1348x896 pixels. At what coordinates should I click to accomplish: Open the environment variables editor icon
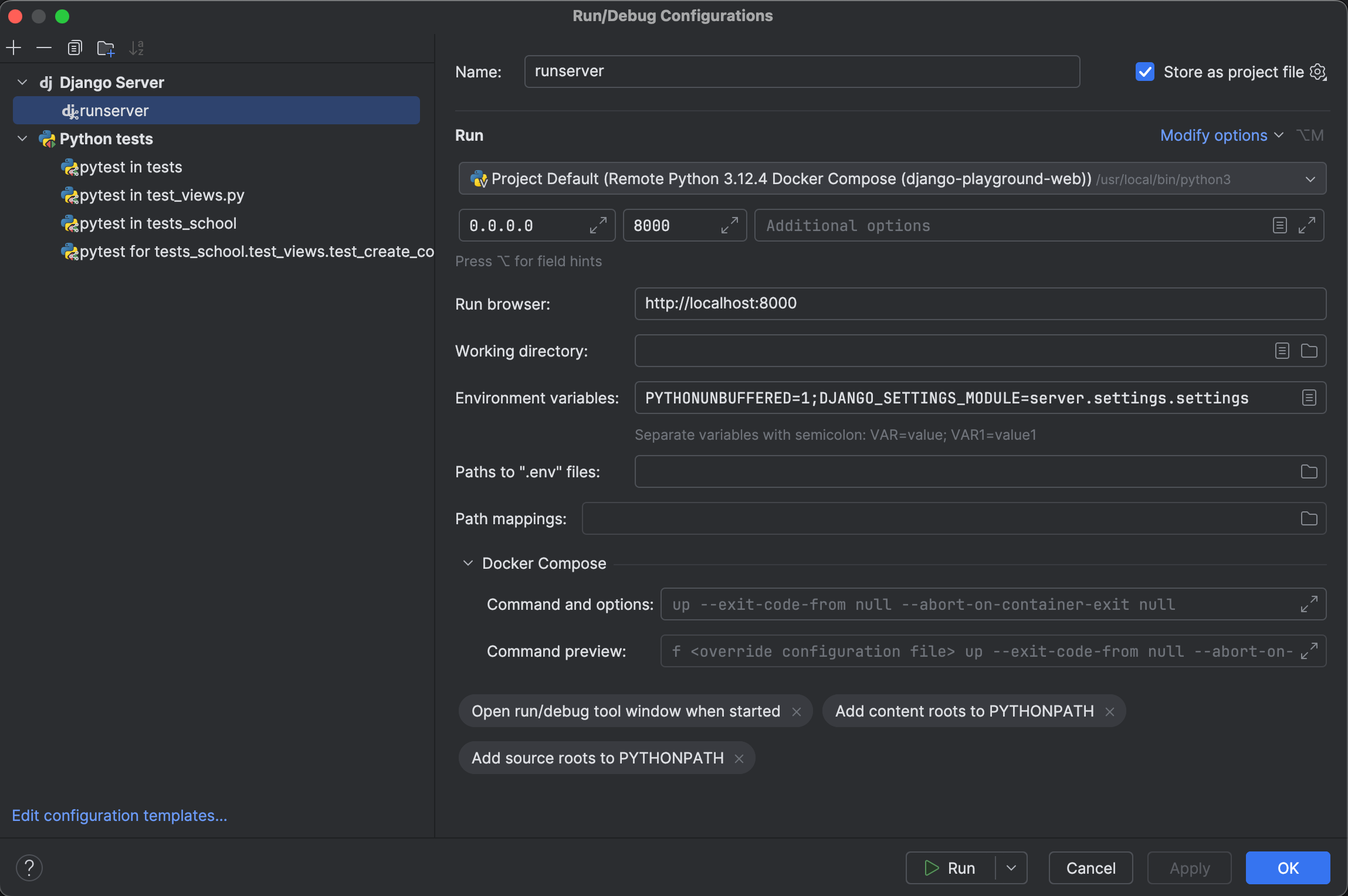[x=1309, y=398]
